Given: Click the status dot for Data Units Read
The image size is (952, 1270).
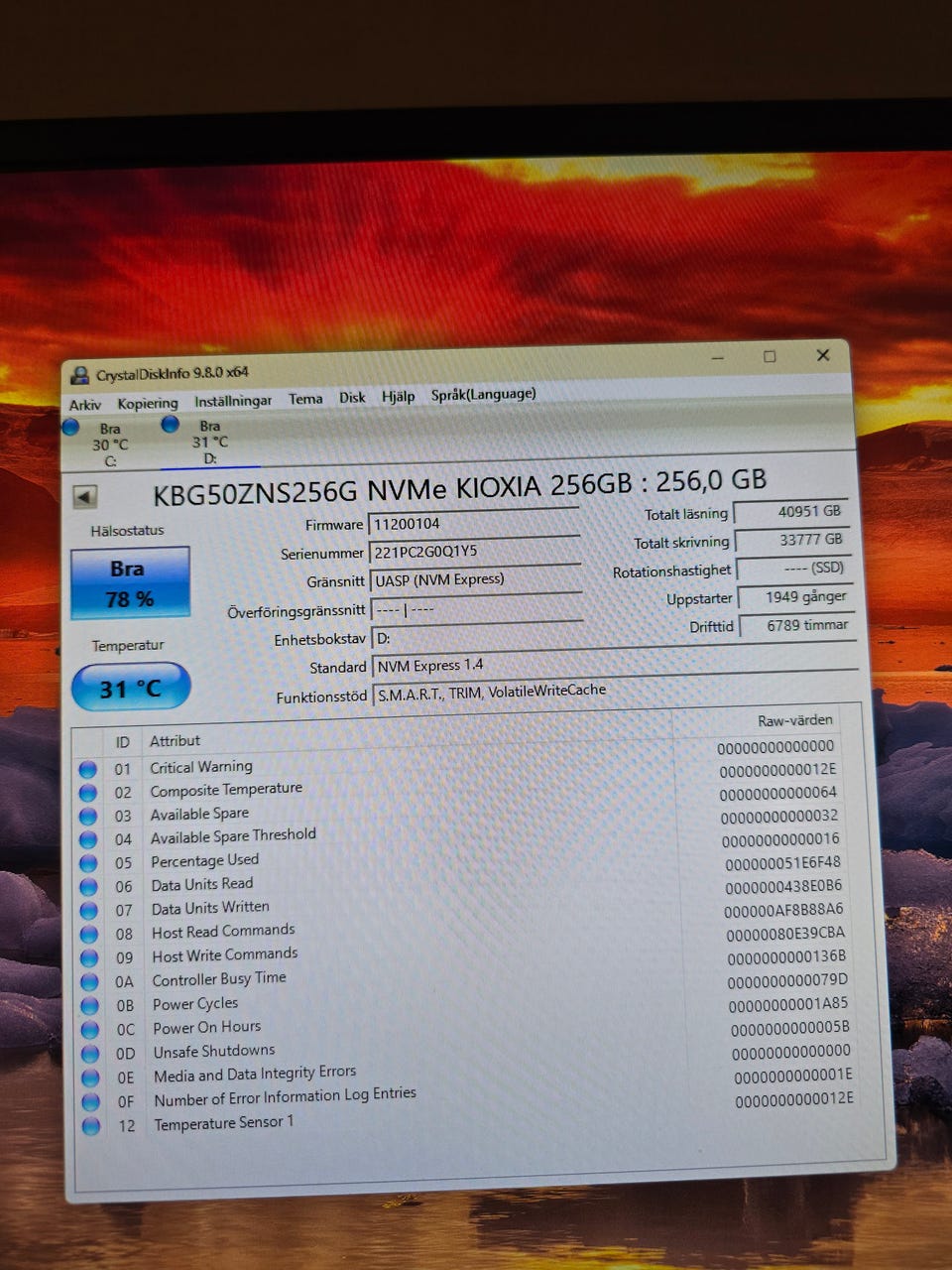Looking at the screenshot, I should (89, 887).
